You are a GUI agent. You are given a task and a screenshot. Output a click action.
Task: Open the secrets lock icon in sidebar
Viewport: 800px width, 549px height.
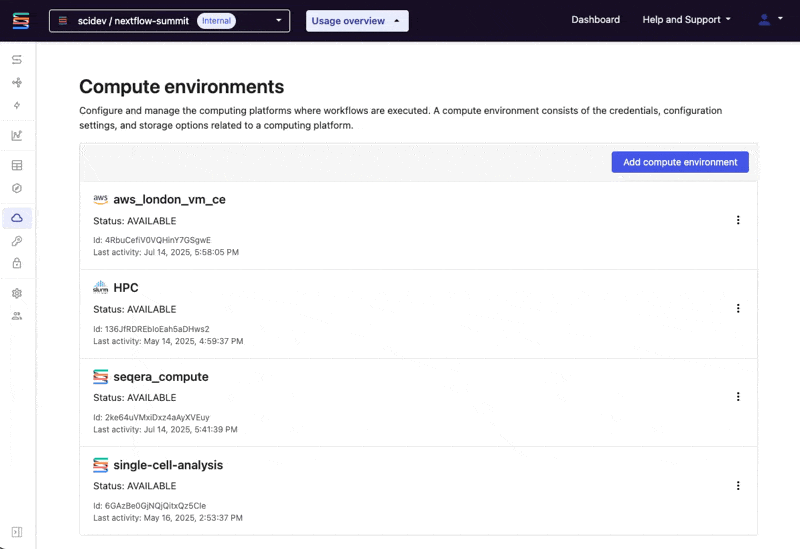click(17, 264)
